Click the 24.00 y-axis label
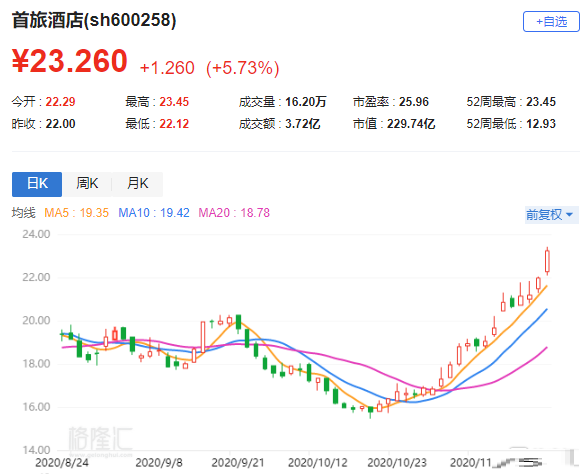The width and height of the screenshot is (584, 474). (36, 234)
